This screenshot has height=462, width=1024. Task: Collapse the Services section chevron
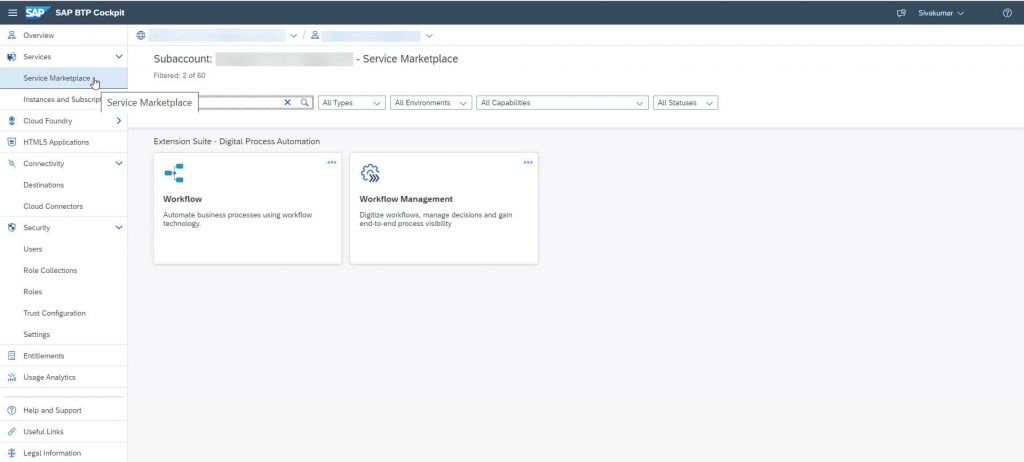(x=119, y=57)
